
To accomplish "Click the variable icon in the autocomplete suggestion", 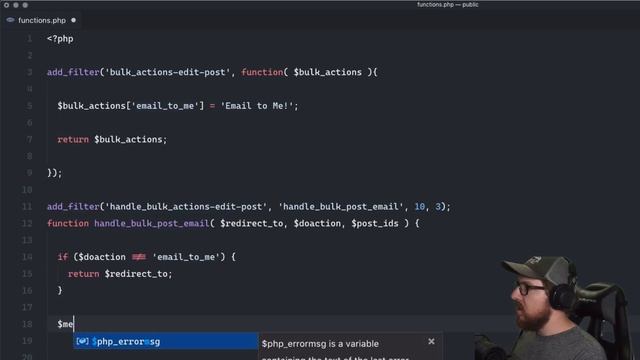I will tap(82, 341).
